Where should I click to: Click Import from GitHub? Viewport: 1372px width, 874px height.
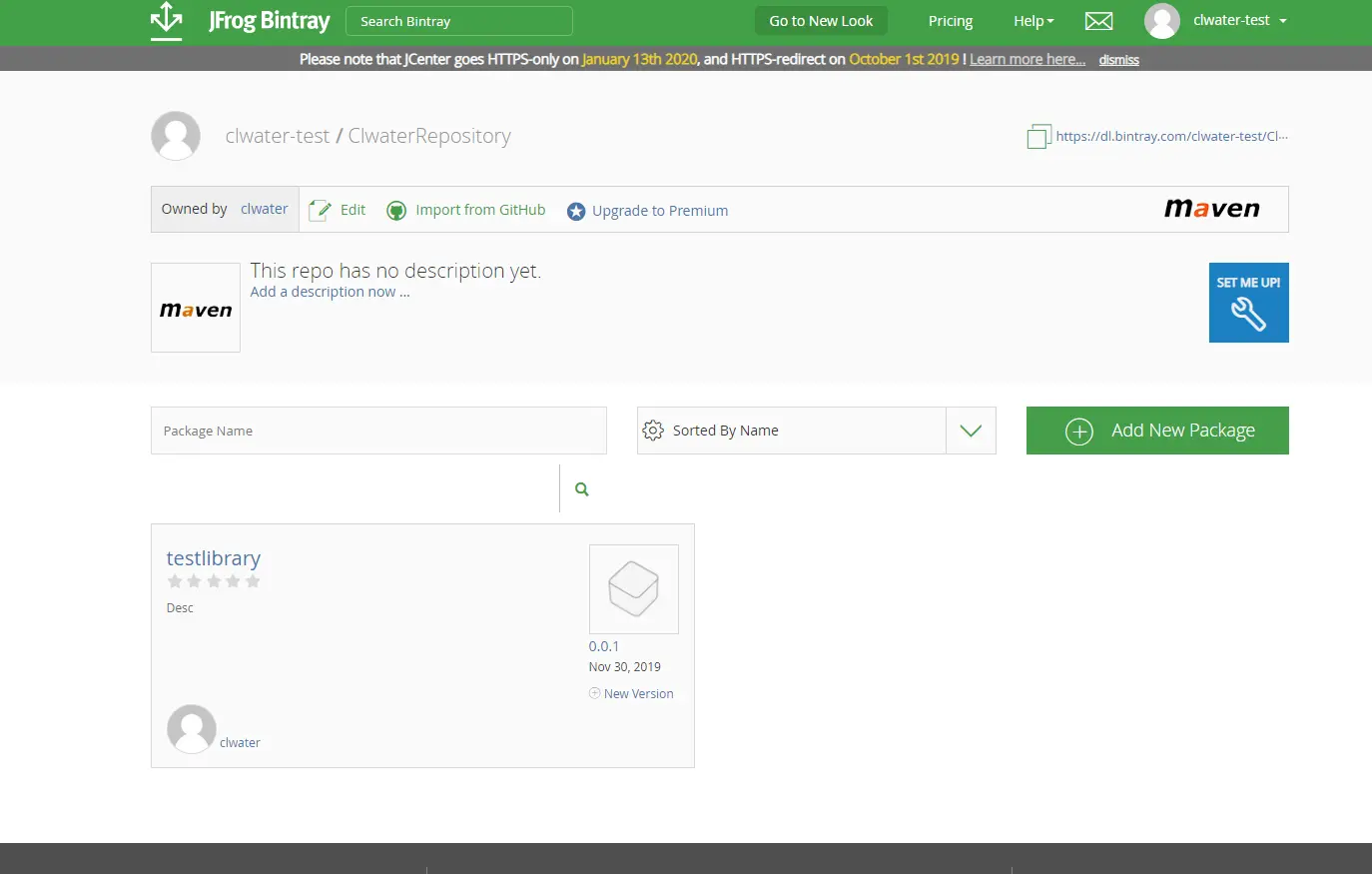480,210
